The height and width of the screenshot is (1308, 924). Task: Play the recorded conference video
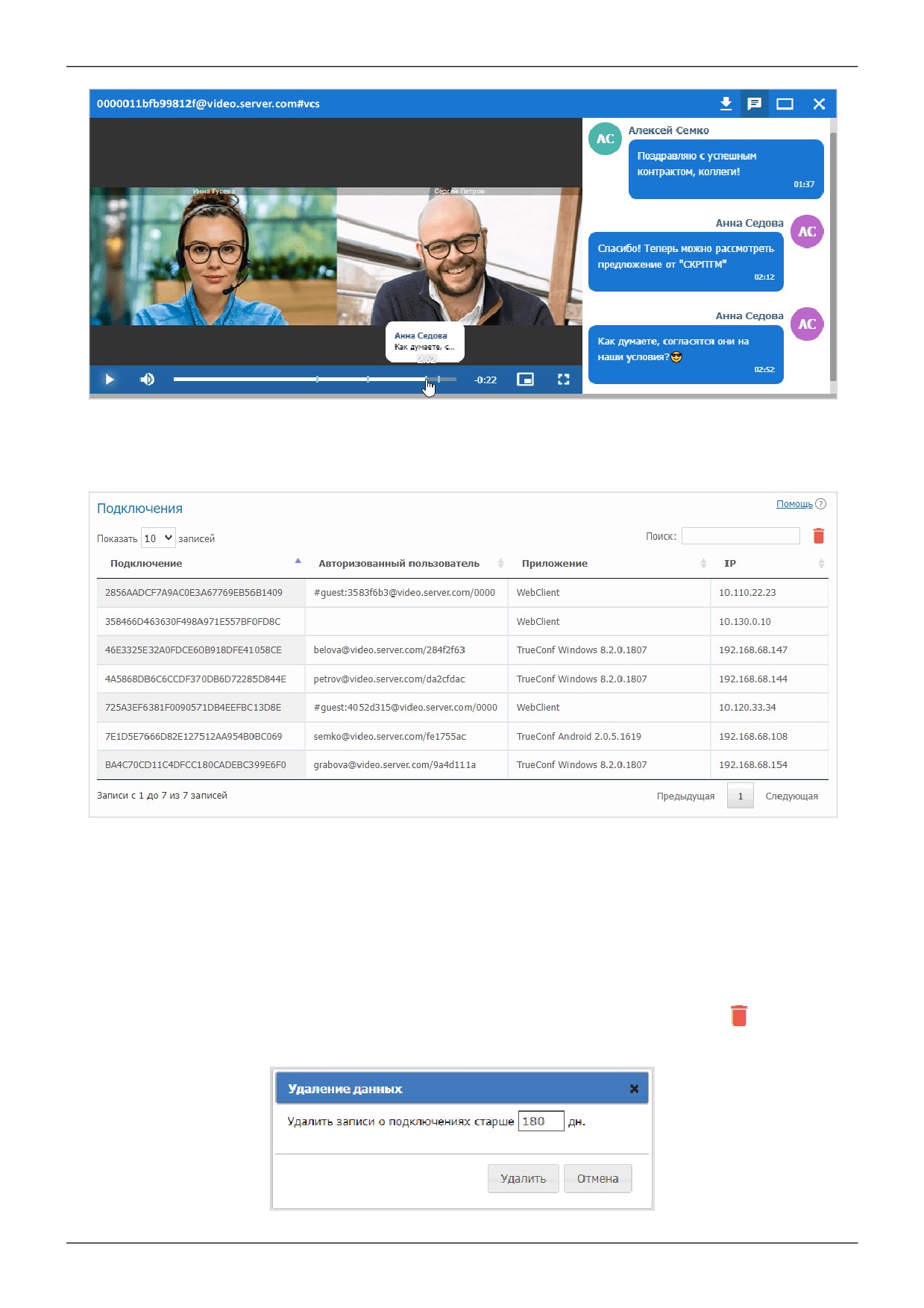coord(110,380)
